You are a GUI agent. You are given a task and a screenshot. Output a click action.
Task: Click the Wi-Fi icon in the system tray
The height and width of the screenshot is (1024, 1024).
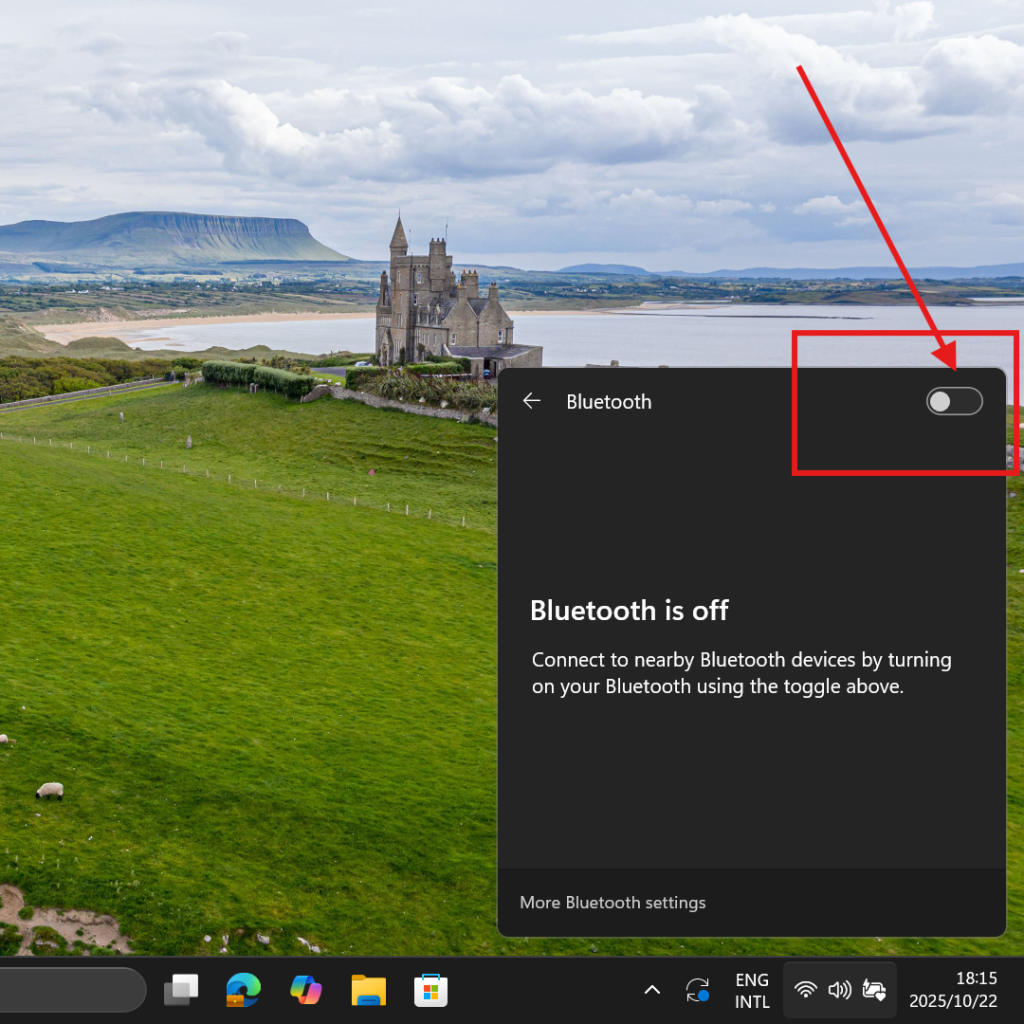point(805,990)
